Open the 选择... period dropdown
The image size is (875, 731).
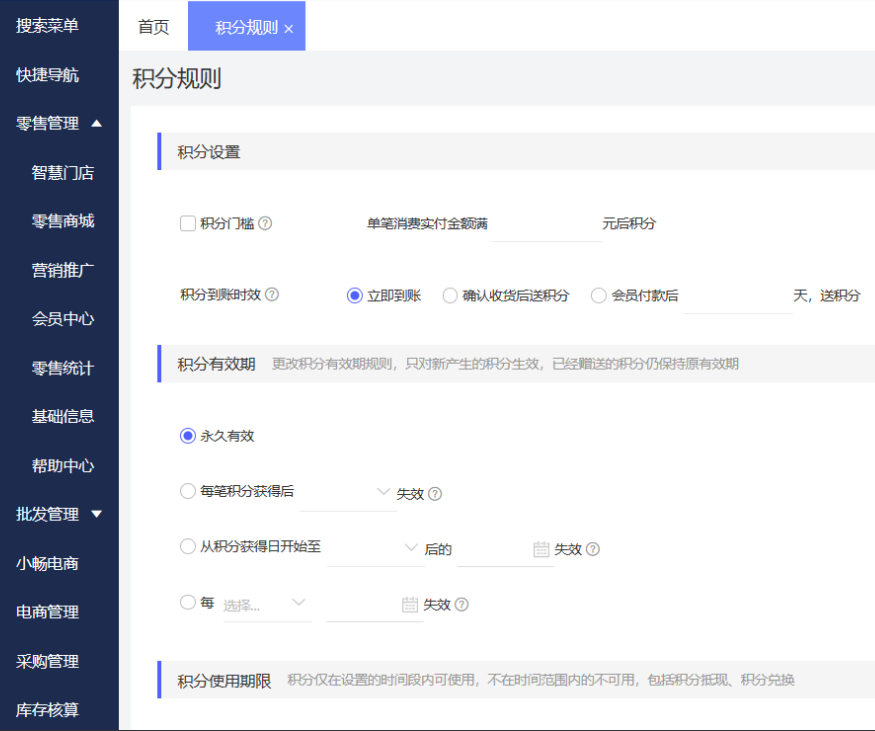coord(267,604)
